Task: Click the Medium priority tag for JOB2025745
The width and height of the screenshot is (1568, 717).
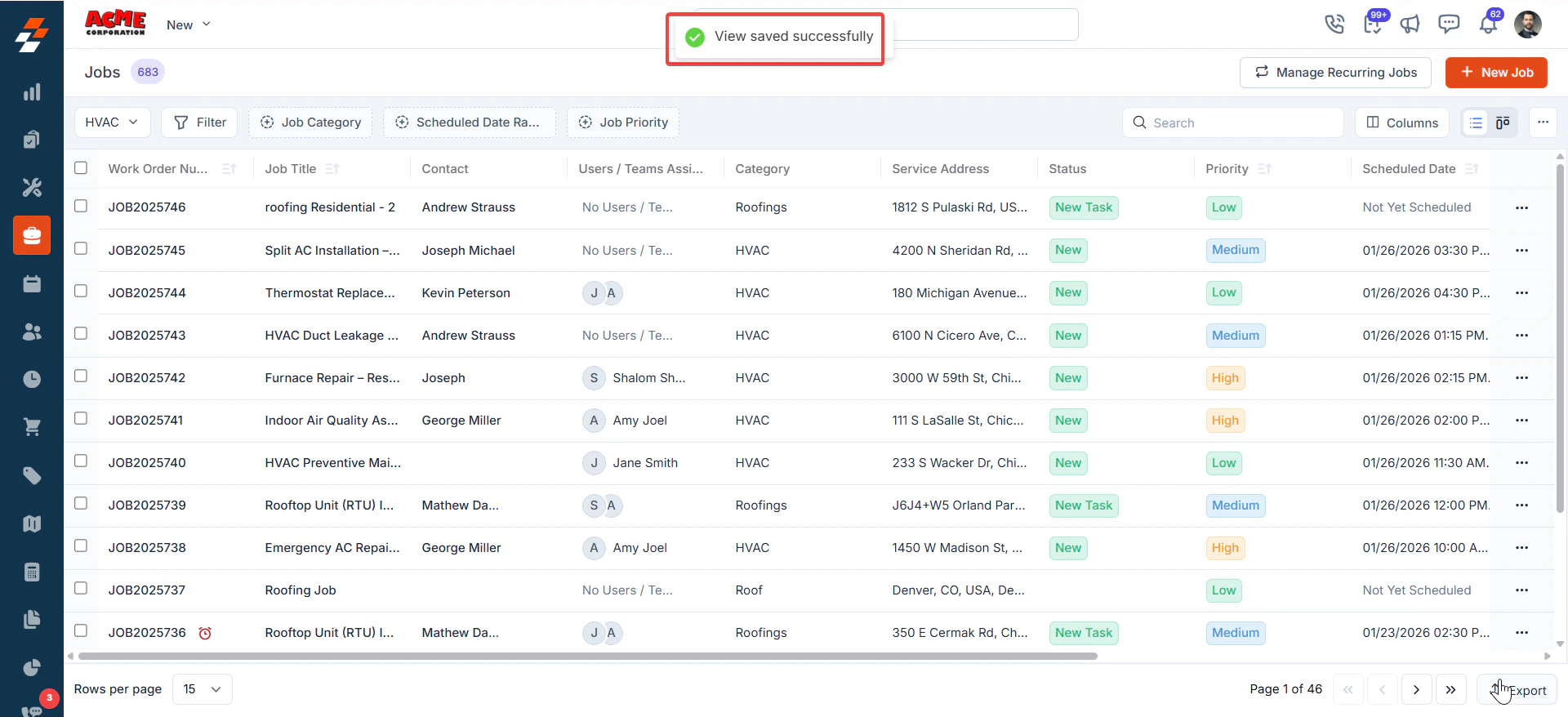Action: point(1236,250)
